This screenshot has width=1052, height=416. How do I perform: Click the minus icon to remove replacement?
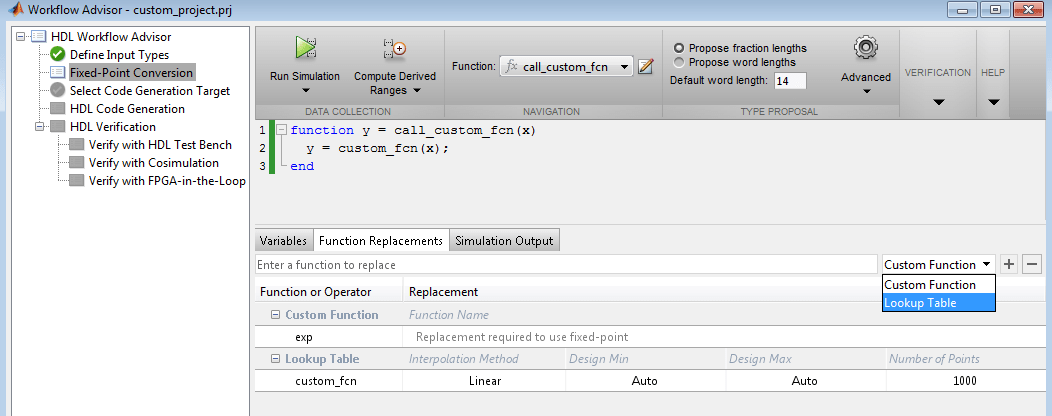point(1032,264)
